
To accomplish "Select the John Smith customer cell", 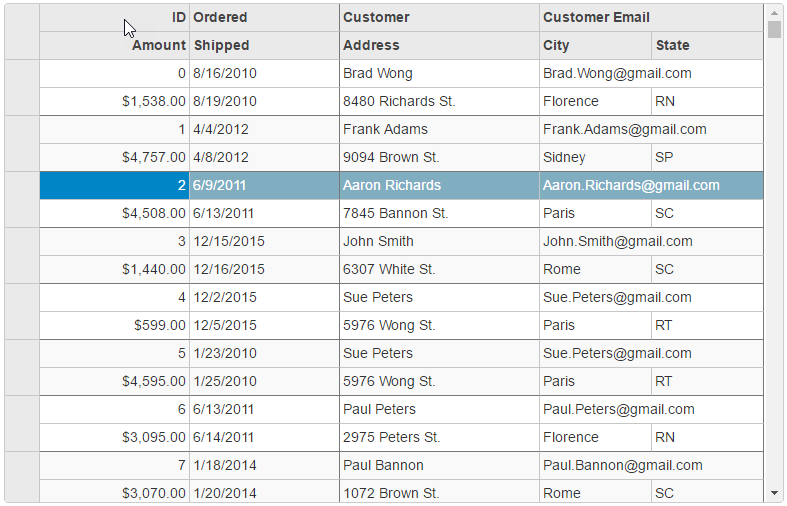I will pyautogui.click(x=439, y=241).
